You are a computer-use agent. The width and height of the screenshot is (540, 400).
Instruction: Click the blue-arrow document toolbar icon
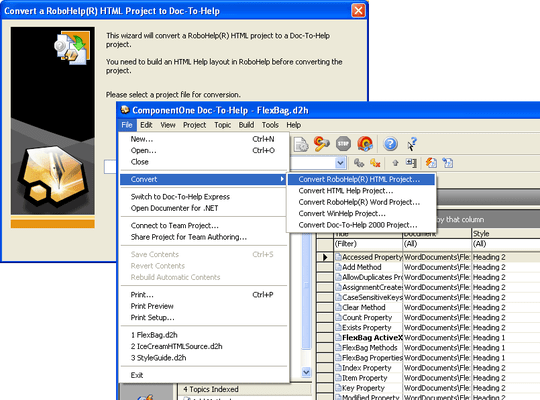click(x=448, y=163)
